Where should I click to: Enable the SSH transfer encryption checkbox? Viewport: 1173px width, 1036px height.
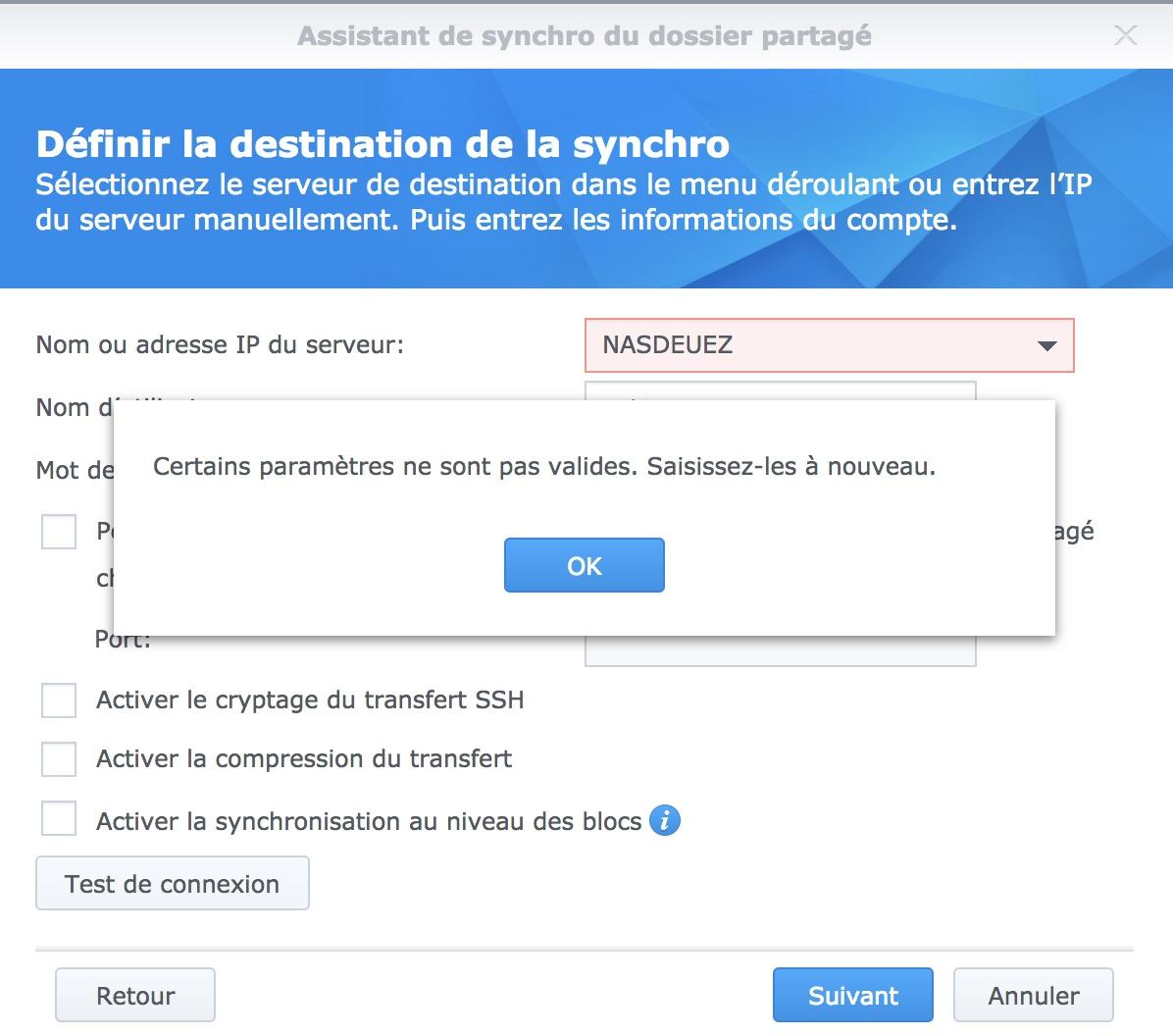[59, 700]
